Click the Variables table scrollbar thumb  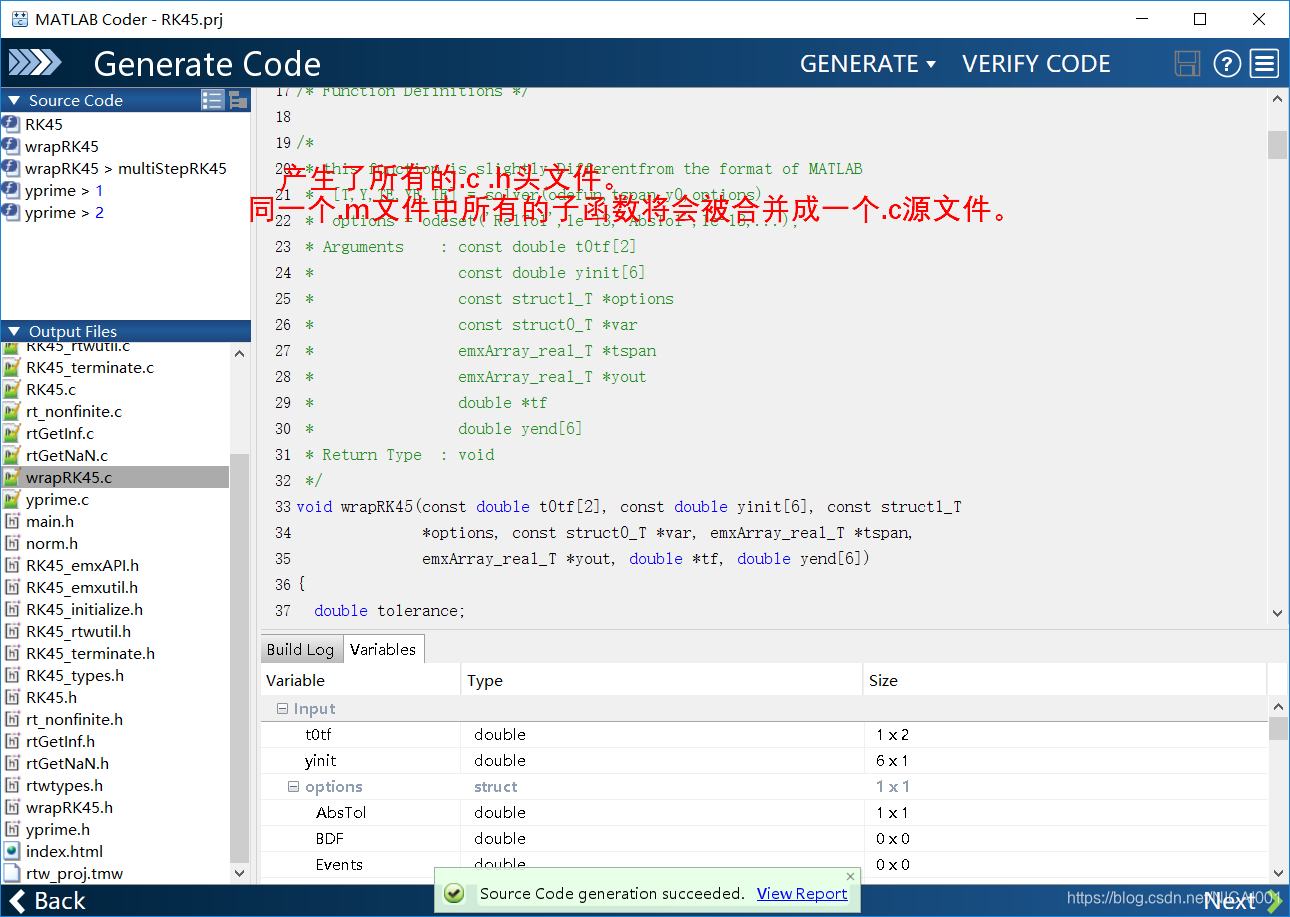point(1278,729)
